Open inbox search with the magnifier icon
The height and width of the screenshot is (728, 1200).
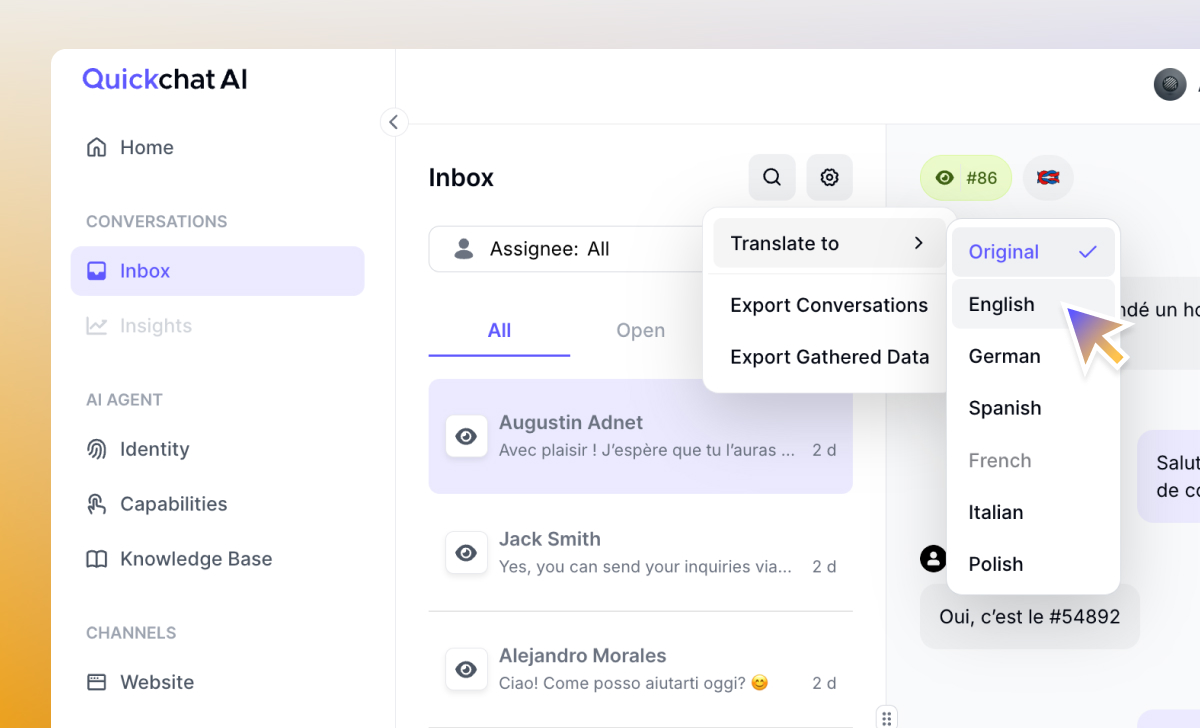(772, 177)
